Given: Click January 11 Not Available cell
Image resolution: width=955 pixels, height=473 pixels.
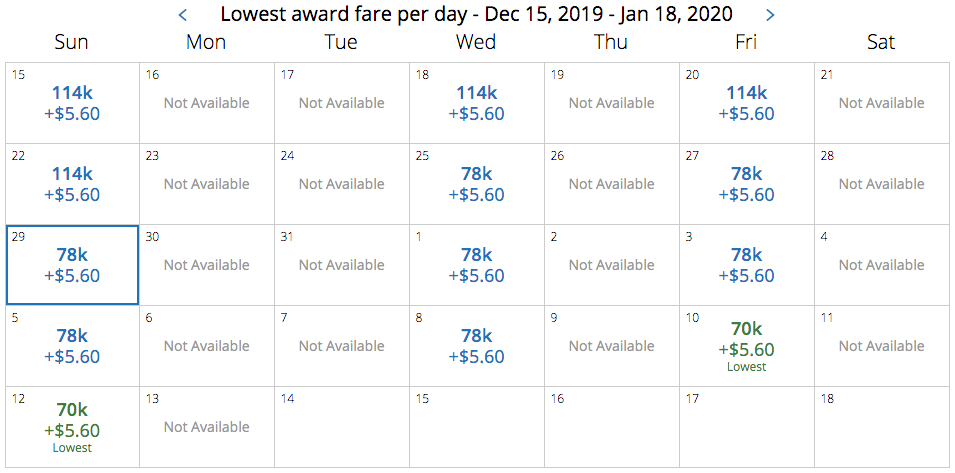Looking at the screenshot, I should [x=881, y=346].
